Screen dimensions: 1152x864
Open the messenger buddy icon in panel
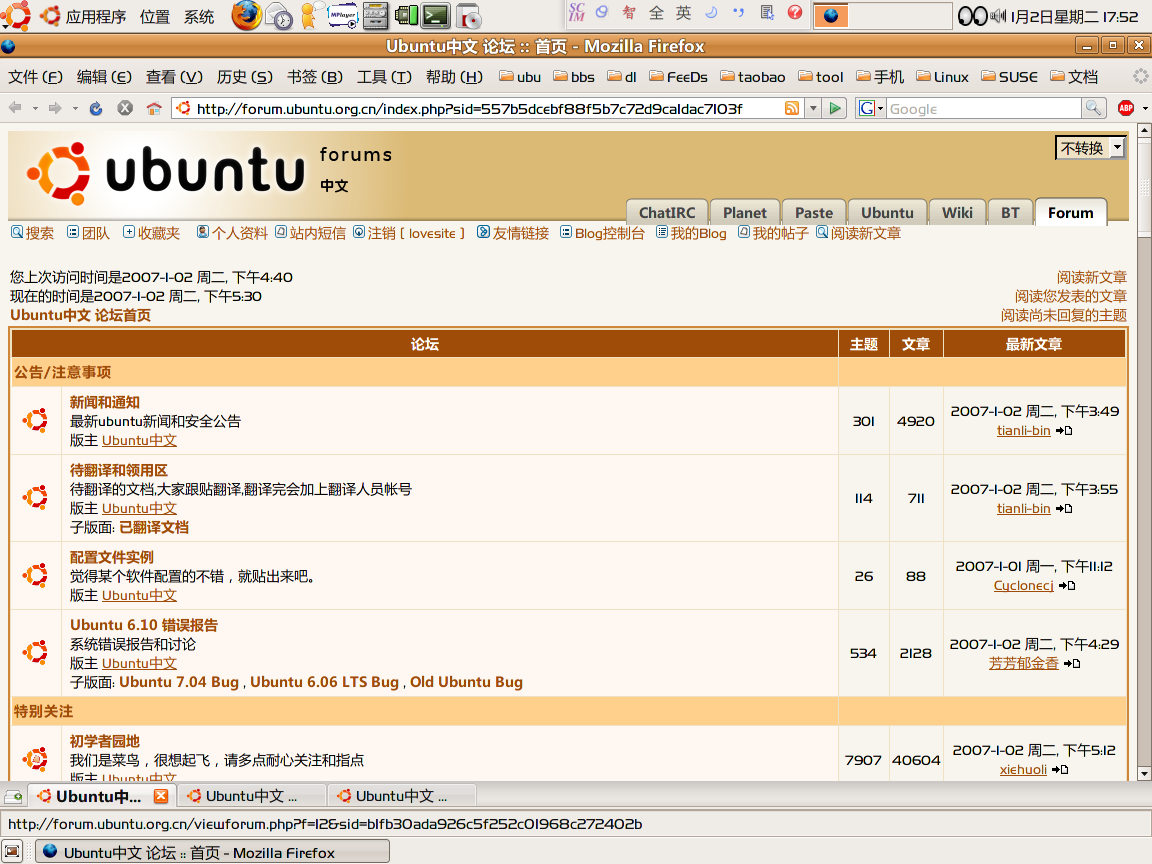click(x=310, y=15)
